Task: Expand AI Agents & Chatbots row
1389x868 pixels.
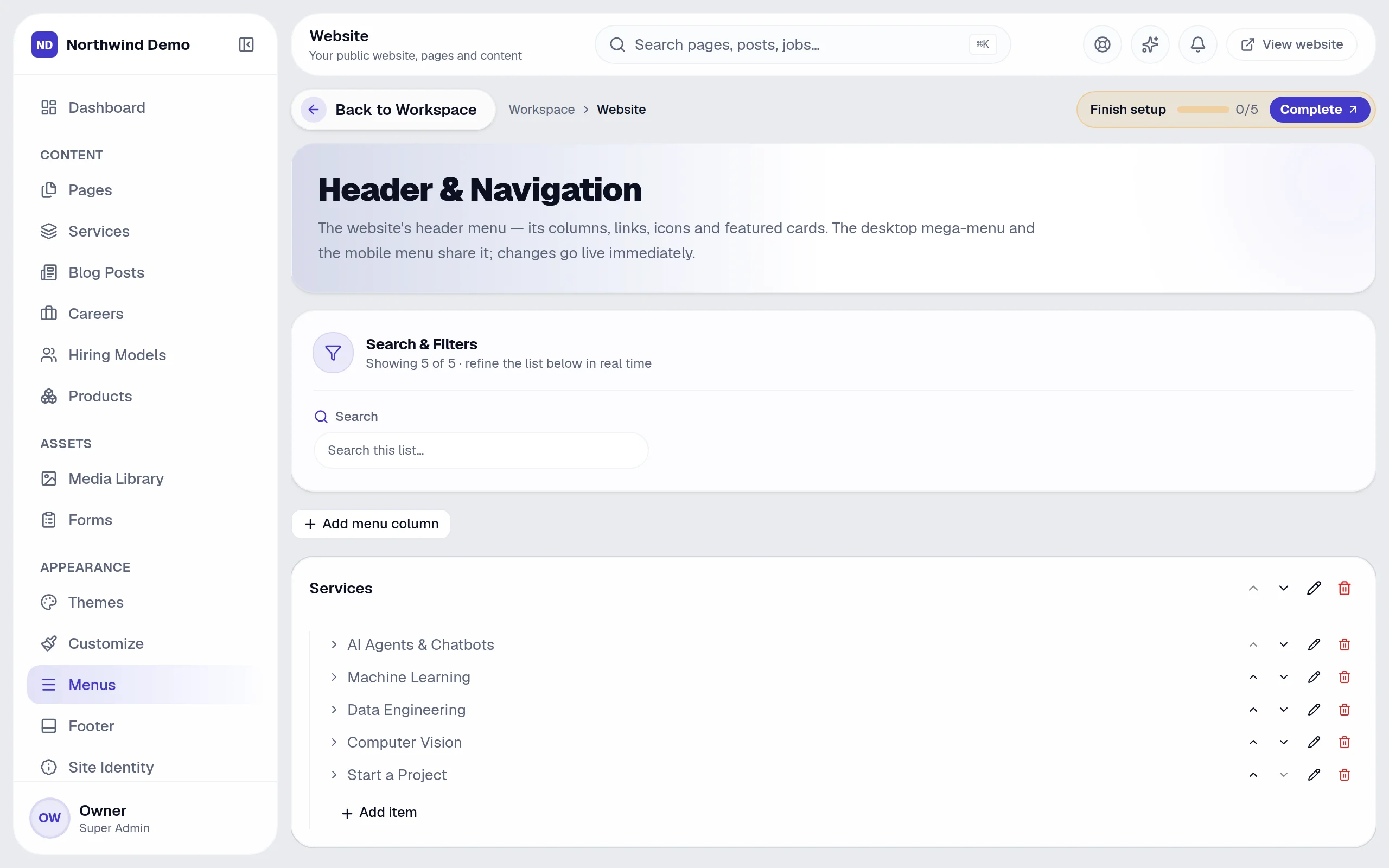Action: click(x=334, y=644)
